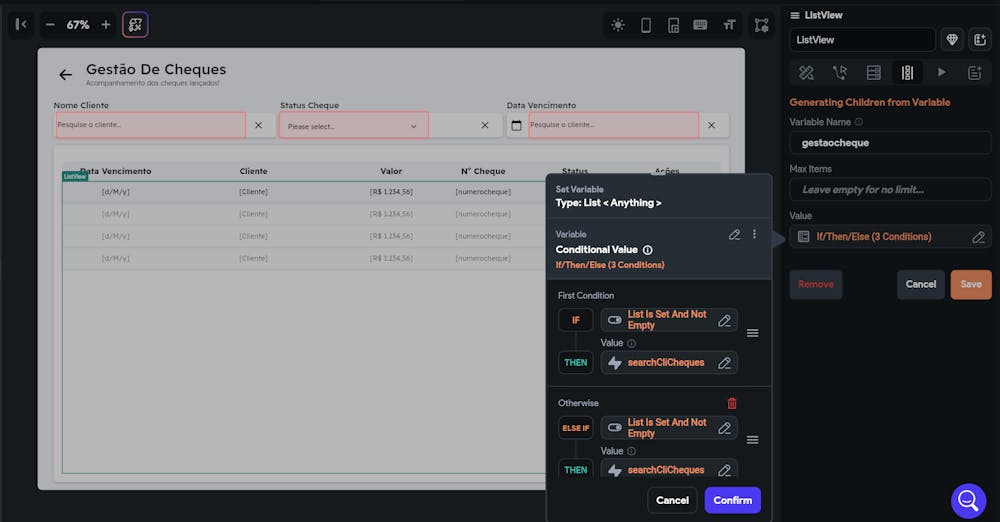The height and width of the screenshot is (522, 1000).
Task: Click the diamond icon beside ListView name
Action: coord(952,40)
